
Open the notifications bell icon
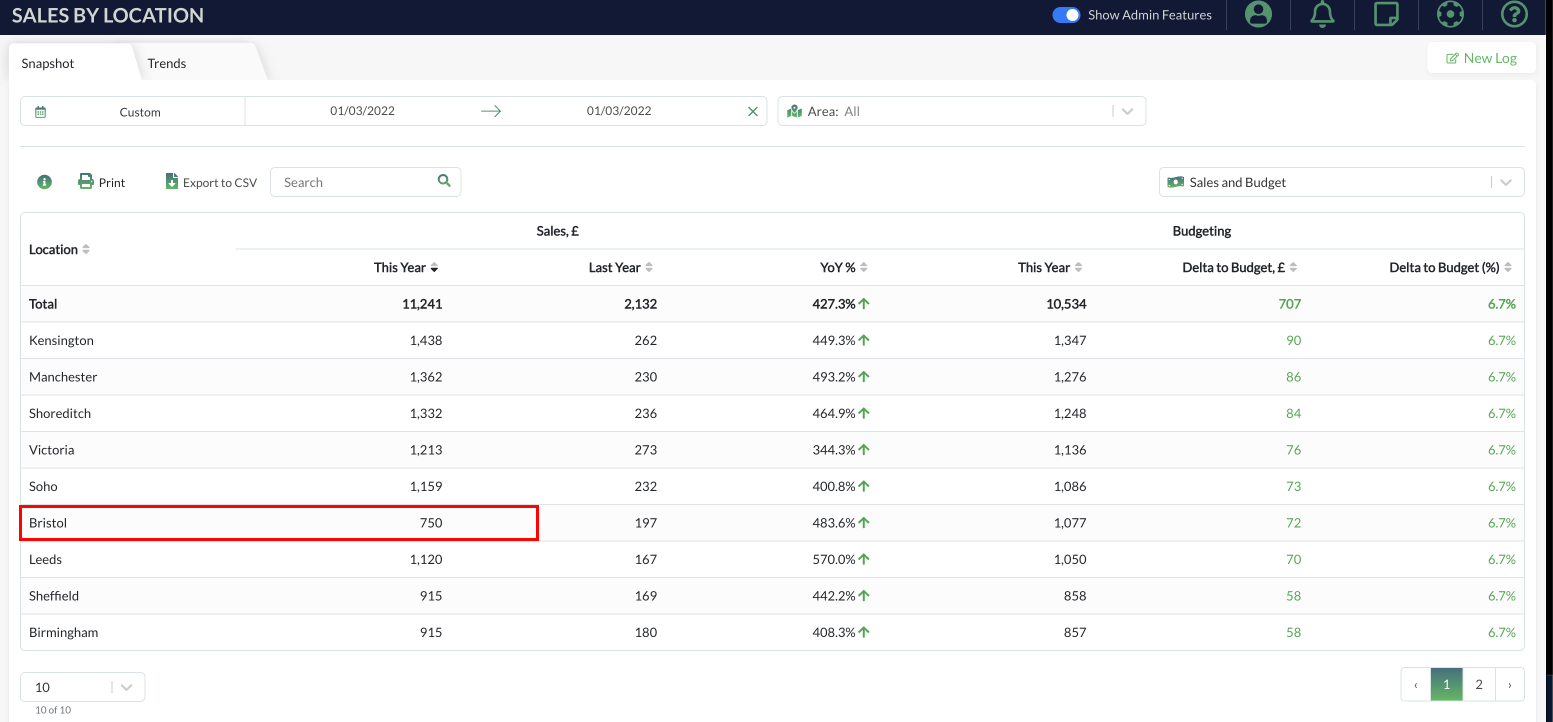(x=1322, y=14)
